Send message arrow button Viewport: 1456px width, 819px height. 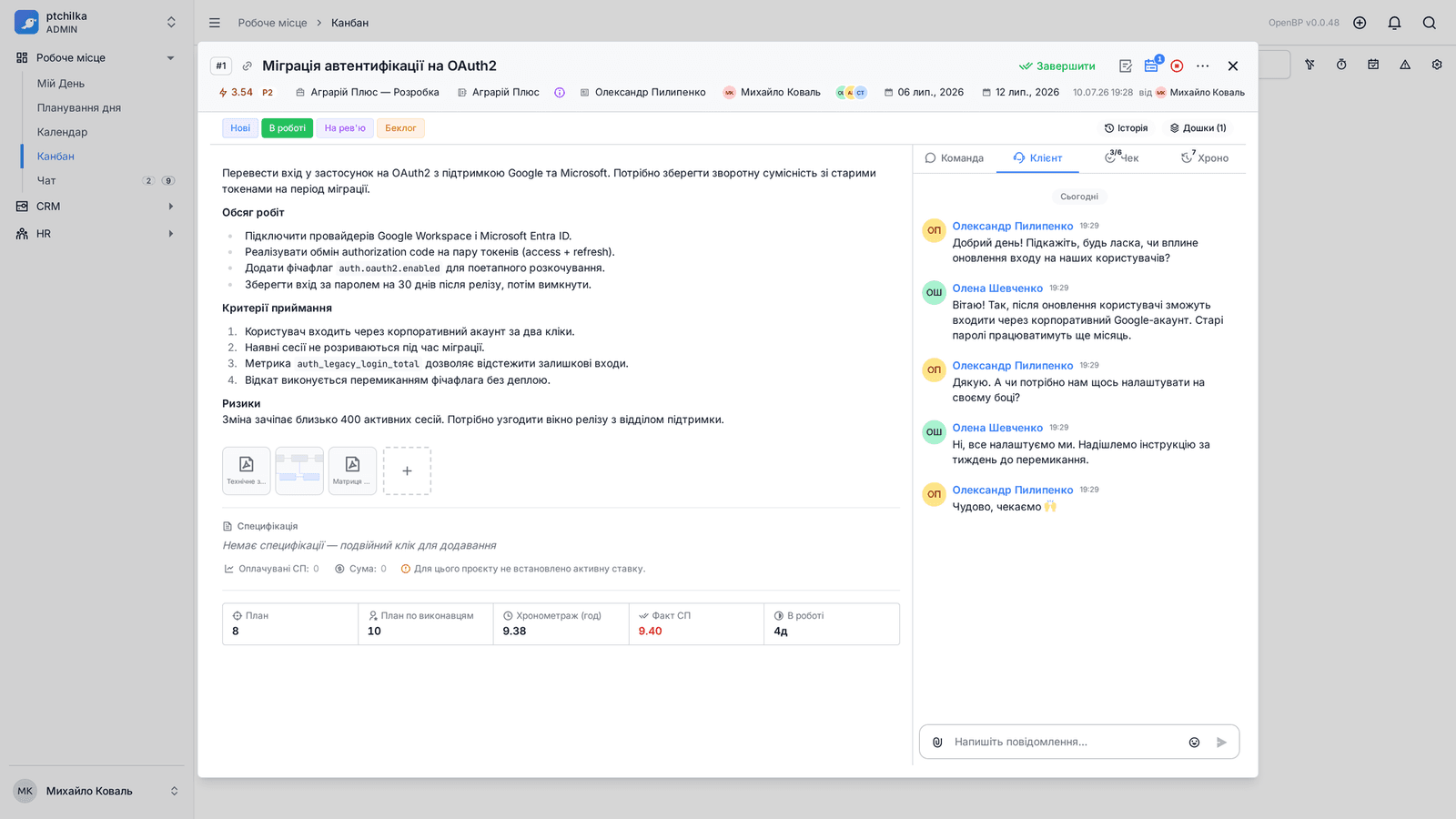tap(1221, 743)
